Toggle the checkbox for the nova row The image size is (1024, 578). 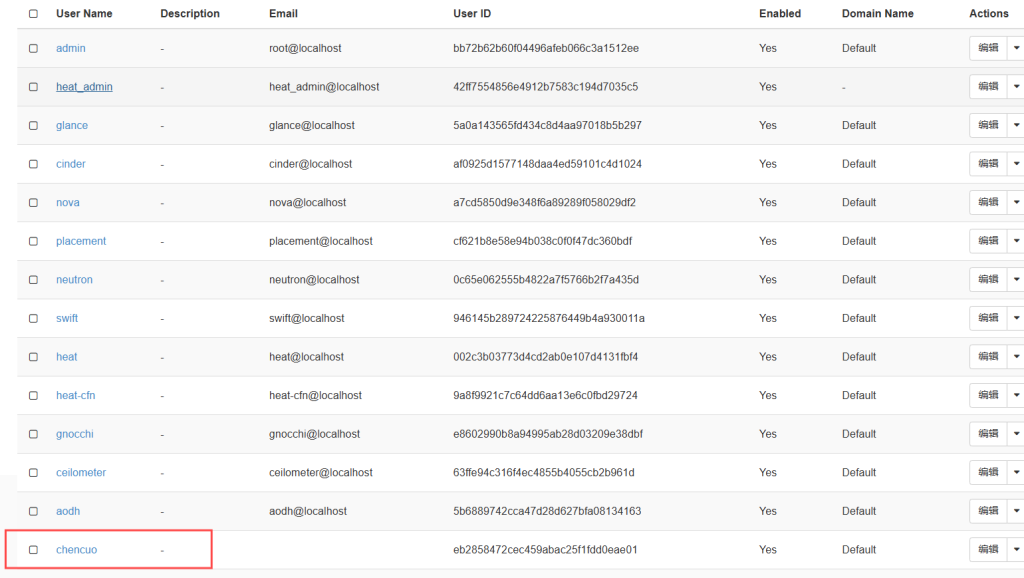[33, 203]
